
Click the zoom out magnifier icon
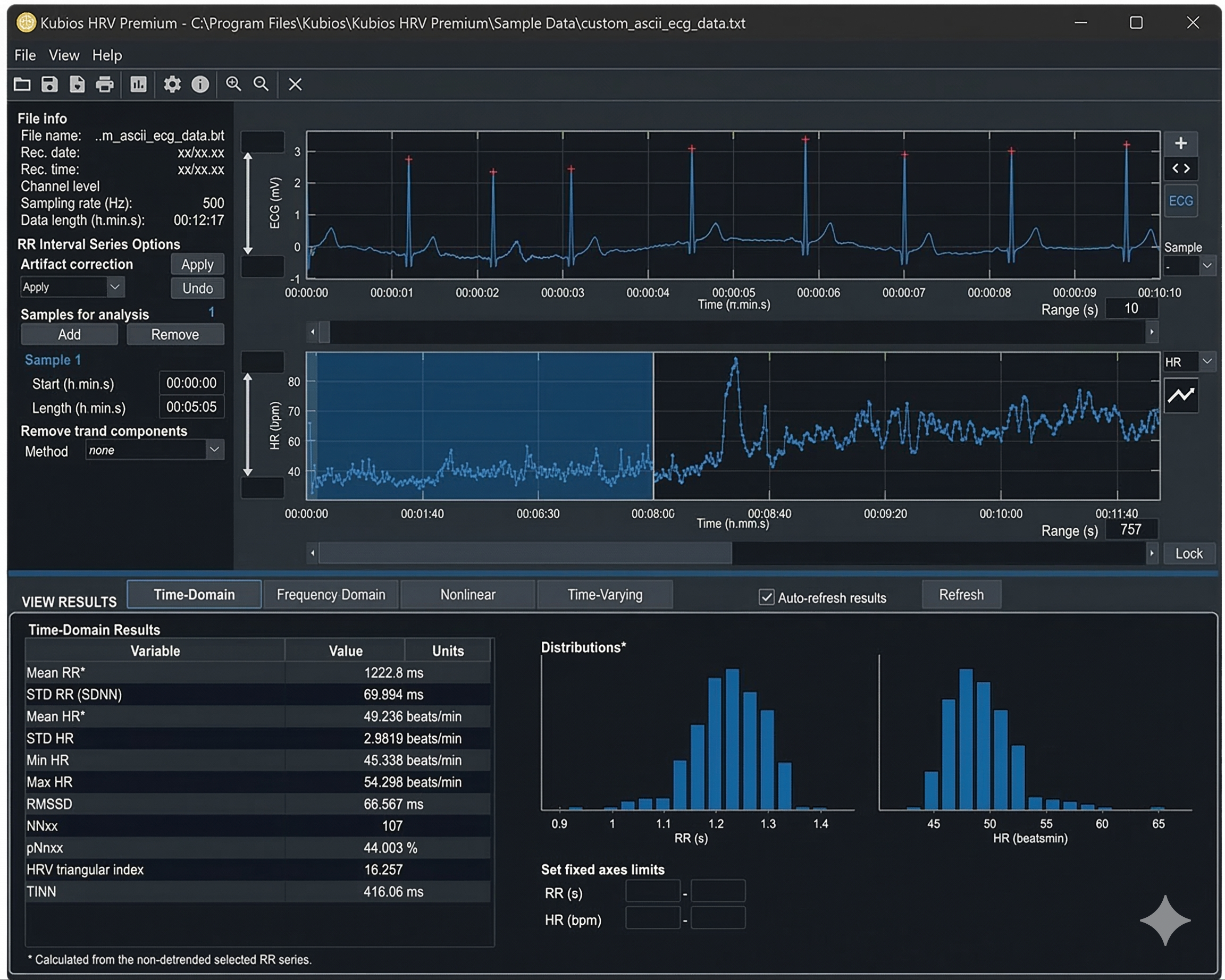click(x=261, y=84)
